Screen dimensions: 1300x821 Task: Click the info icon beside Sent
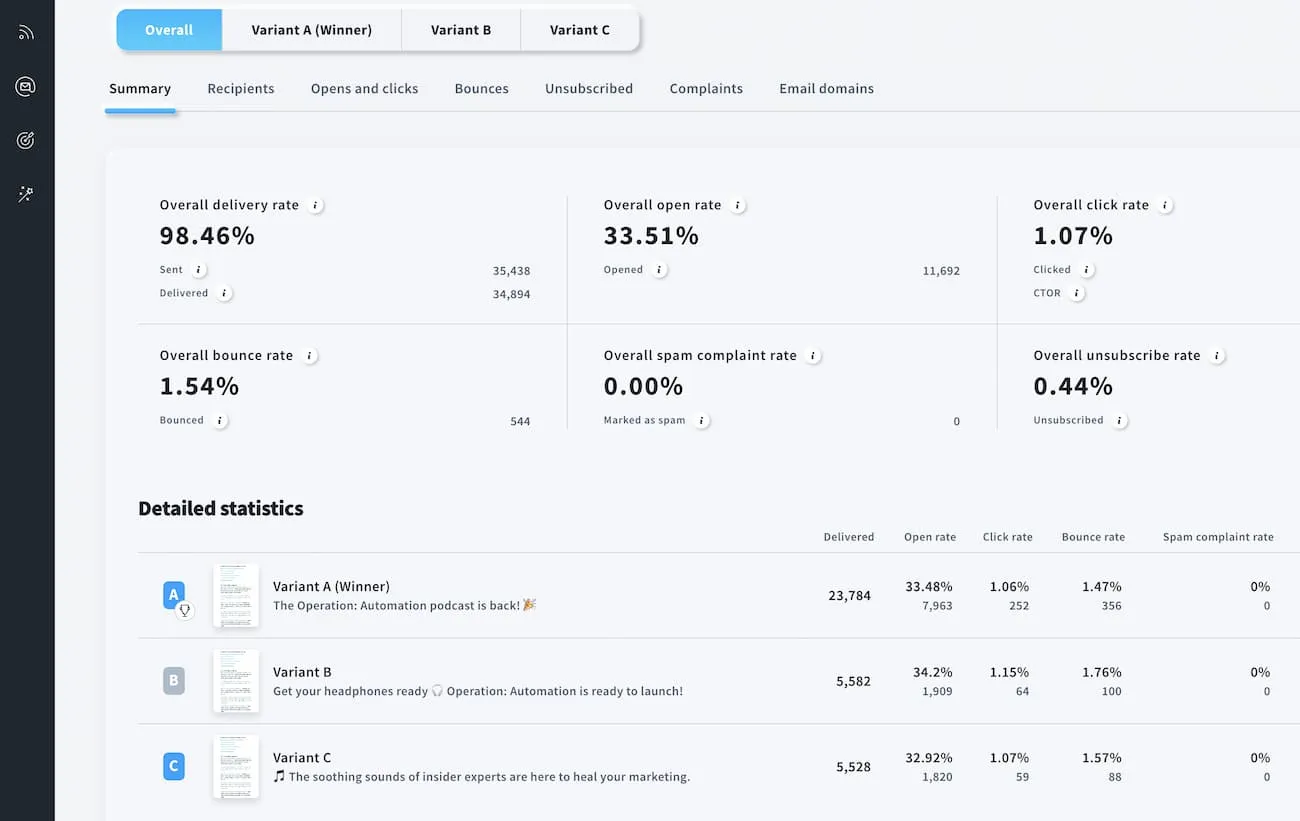coord(199,269)
